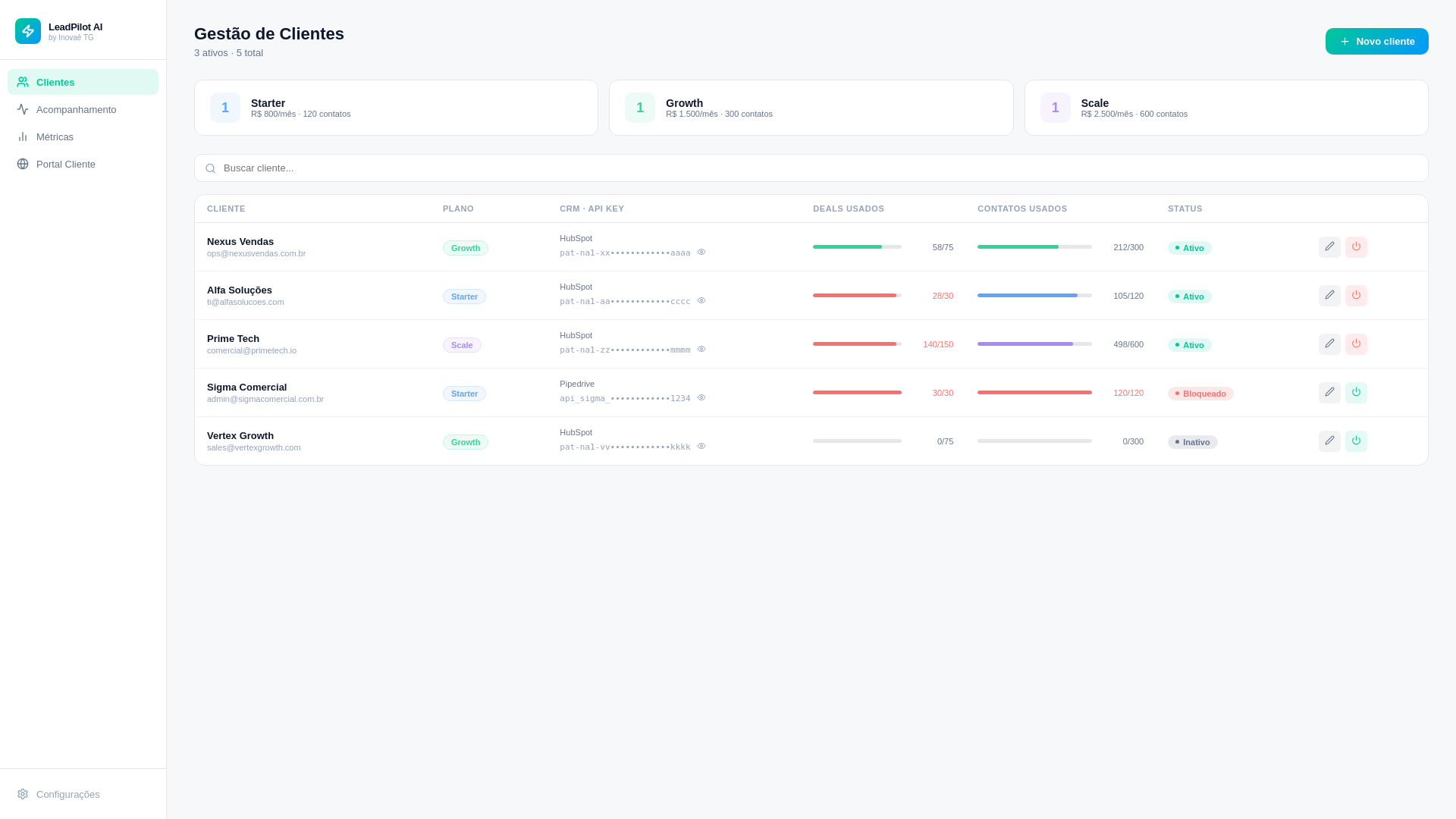Click the Scale plan badge for Prime Tech

[x=462, y=345]
